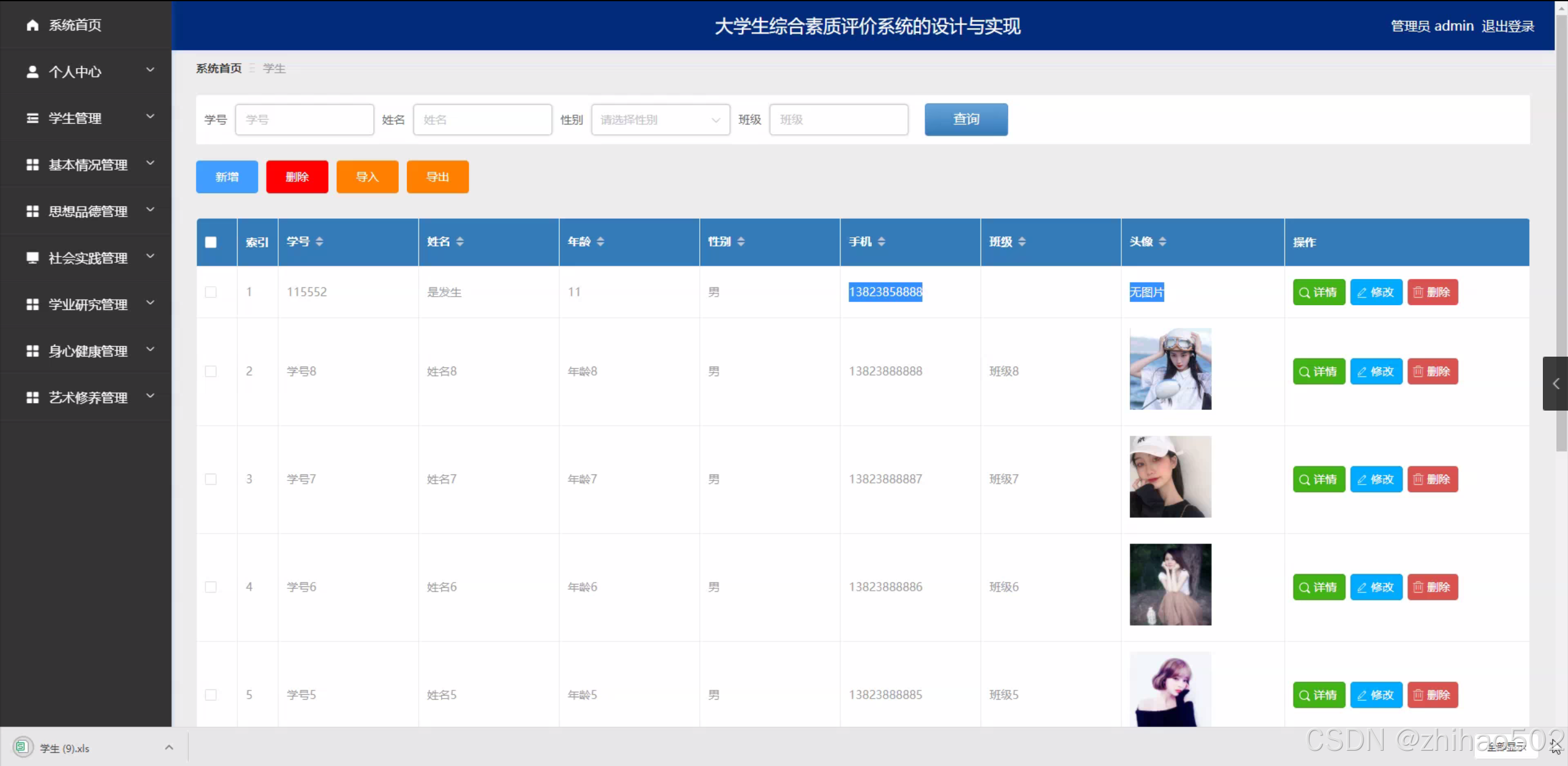Image resolution: width=1568 pixels, height=766 pixels.
Task: Sort table by 年龄 column arrows
Action: coord(600,242)
